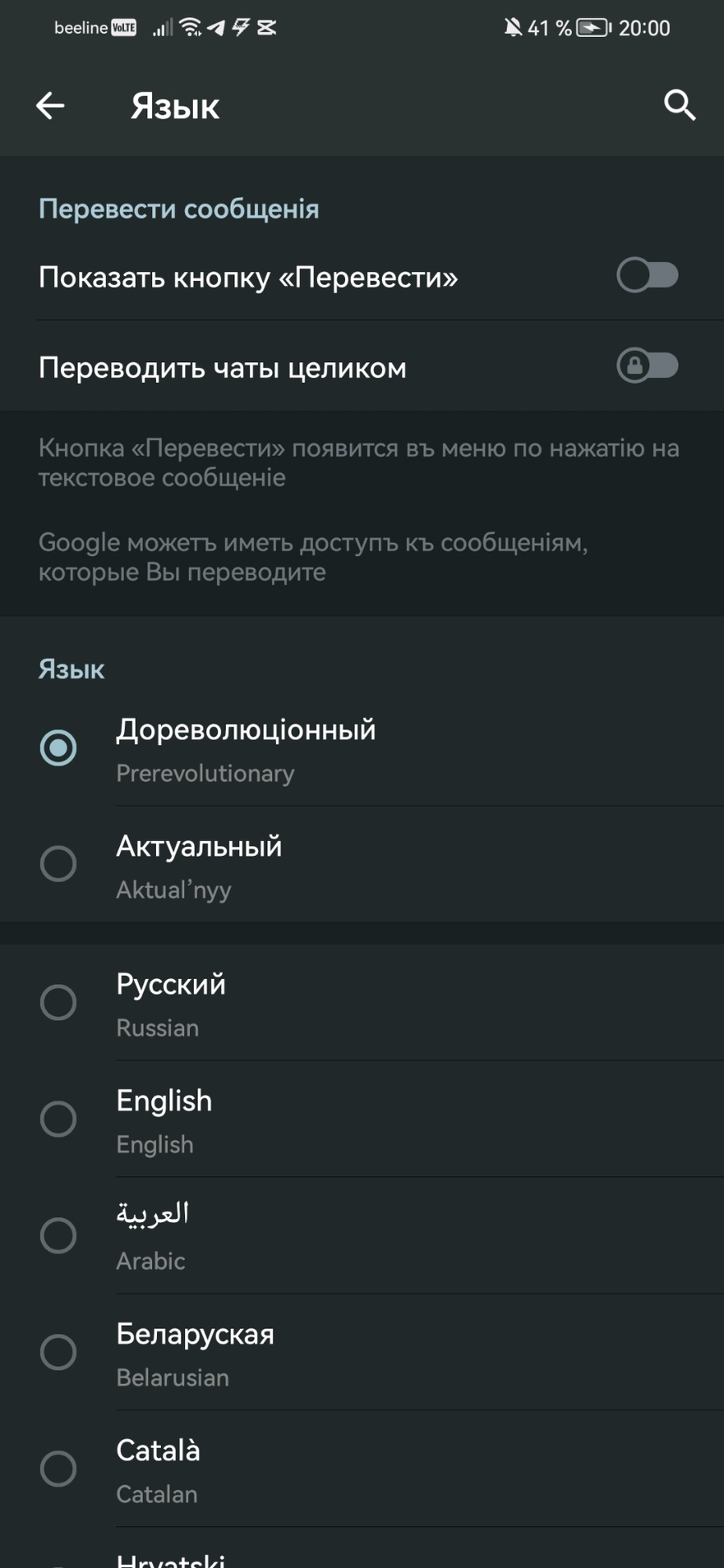724x1568 pixels.
Task: Choose English as the language
Action: tap(59, 1119)
